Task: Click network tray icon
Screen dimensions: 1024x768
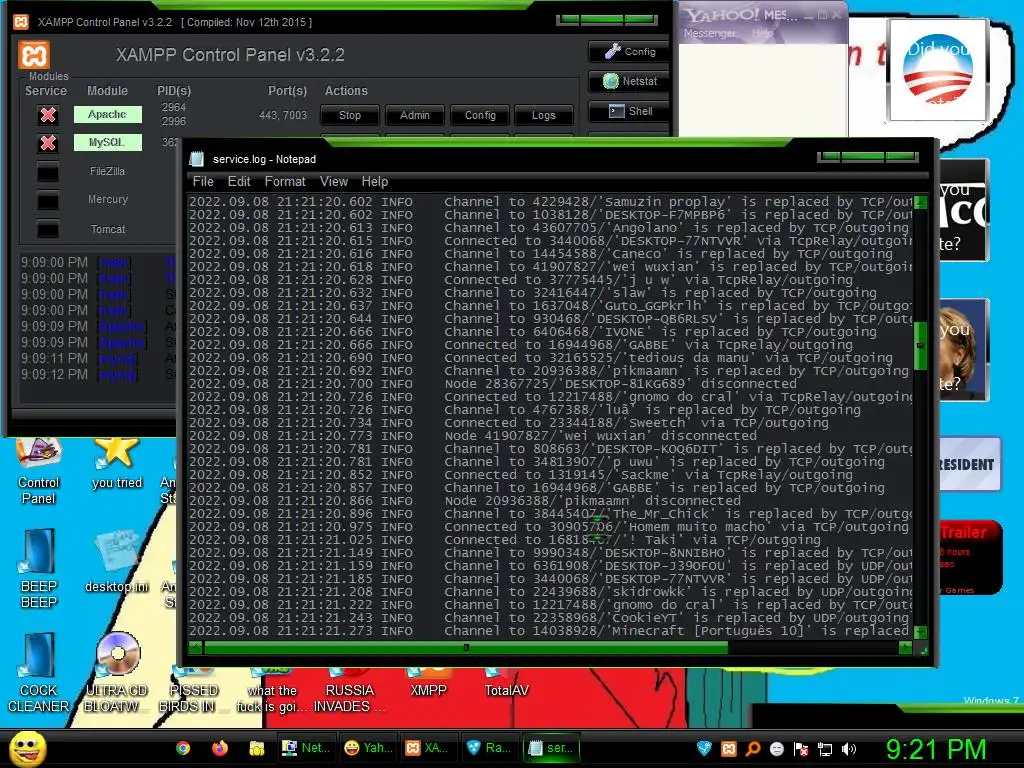Action: 825,749
